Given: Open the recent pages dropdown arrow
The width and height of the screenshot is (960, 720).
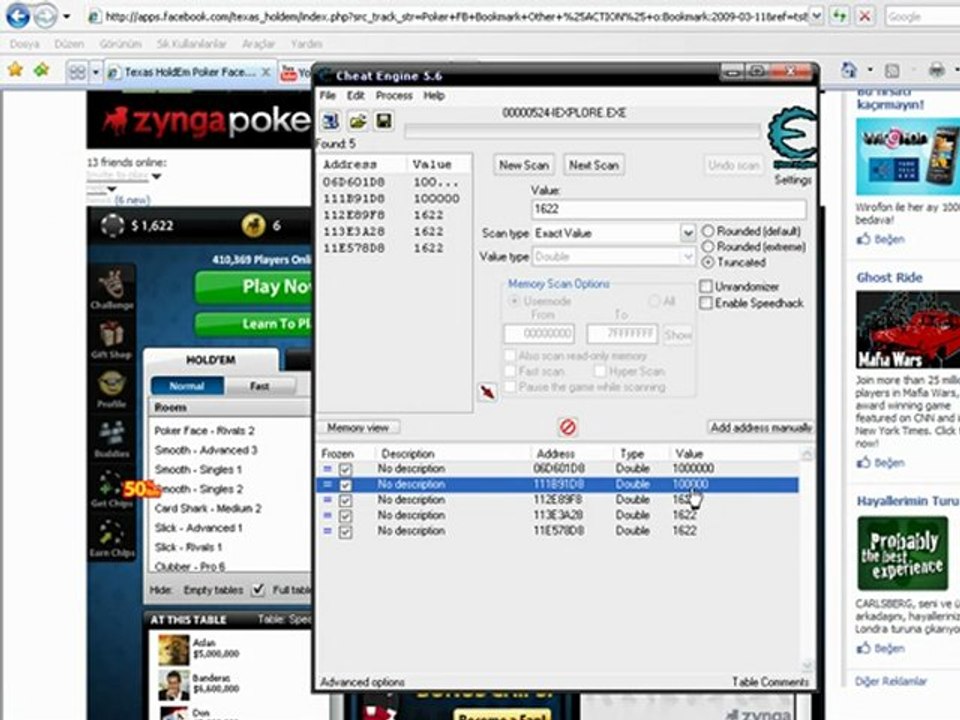Looking at the screenshot, I should click(66, 17).
